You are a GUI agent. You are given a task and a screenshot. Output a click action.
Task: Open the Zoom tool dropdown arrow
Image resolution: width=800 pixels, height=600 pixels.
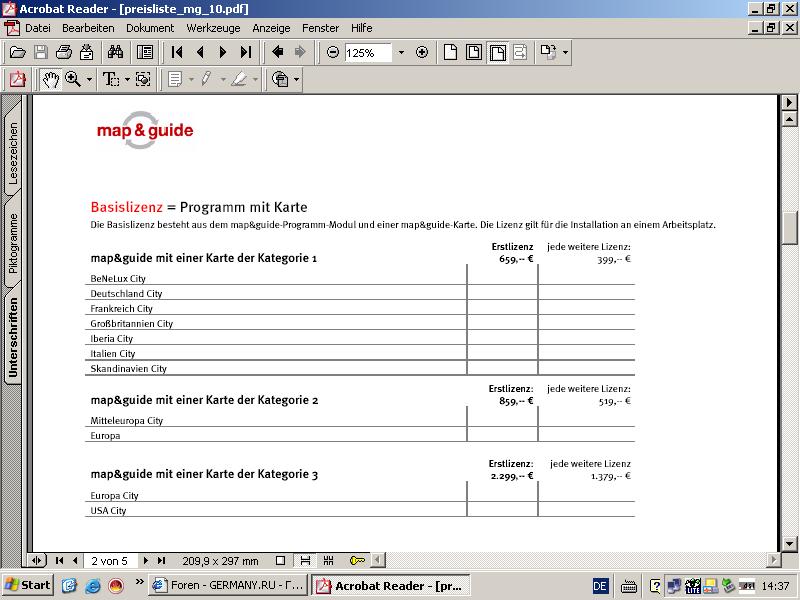click(x=89, y=80)
